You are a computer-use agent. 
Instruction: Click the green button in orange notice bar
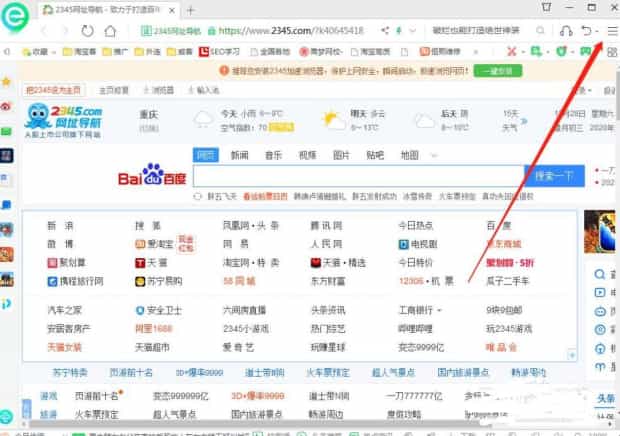point(498,71)
